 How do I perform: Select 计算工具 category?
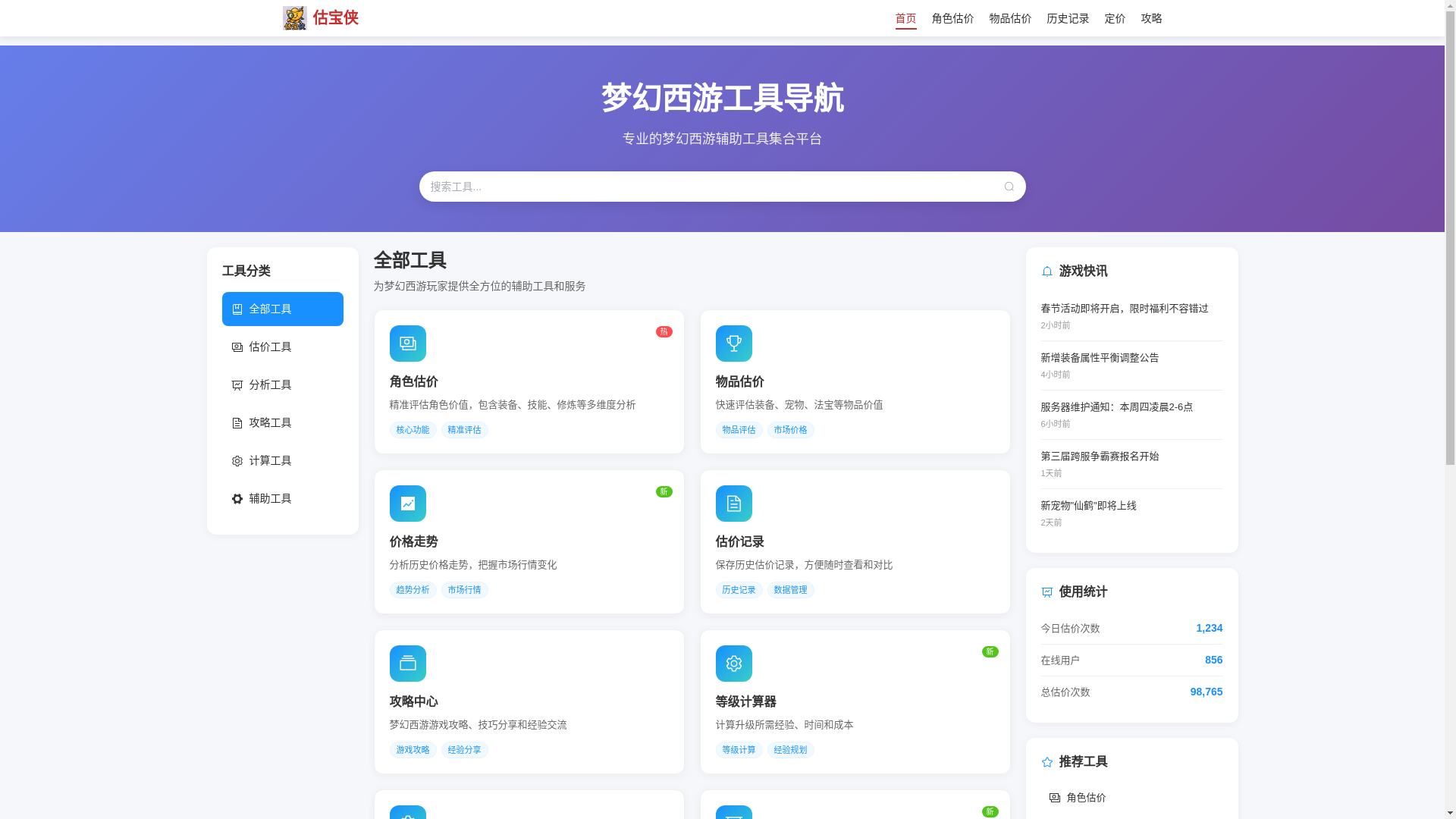(282, 460)
